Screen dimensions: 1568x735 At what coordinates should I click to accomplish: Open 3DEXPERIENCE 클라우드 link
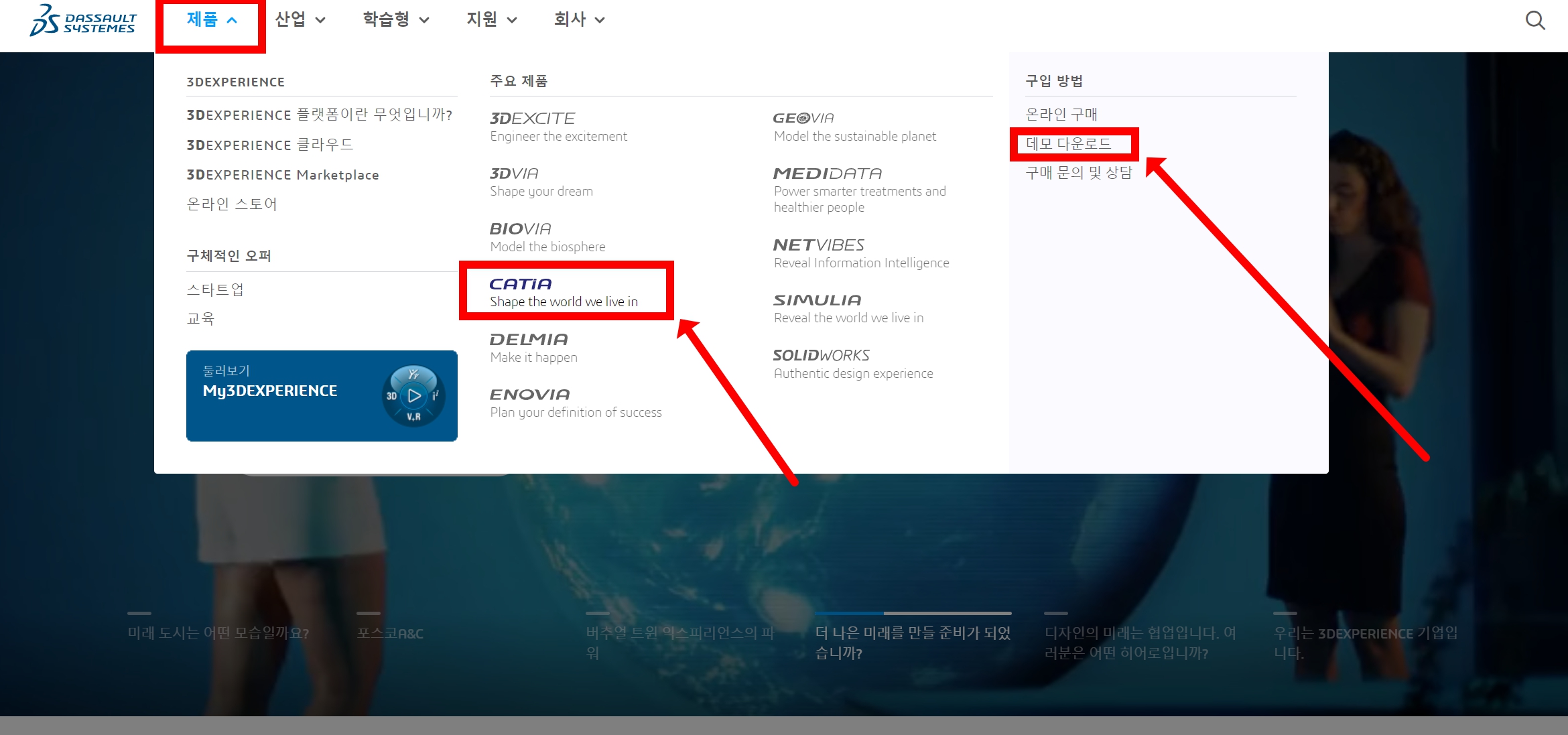pyautogui.click(x=270, y=145)
